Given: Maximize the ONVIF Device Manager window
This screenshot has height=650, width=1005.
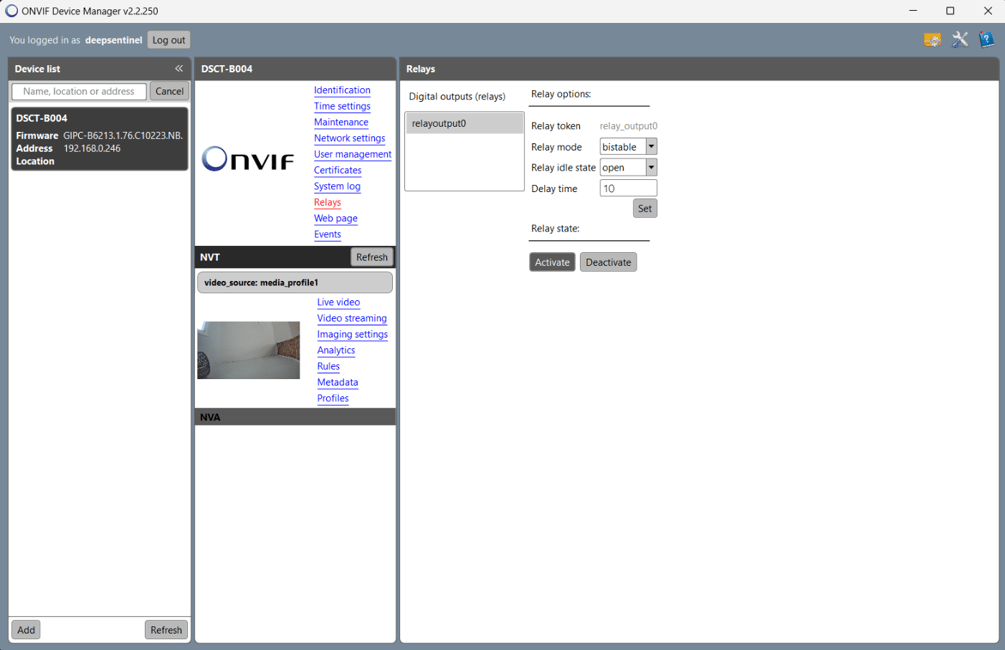Looking at the screenshot, I should tap(950, 11).
